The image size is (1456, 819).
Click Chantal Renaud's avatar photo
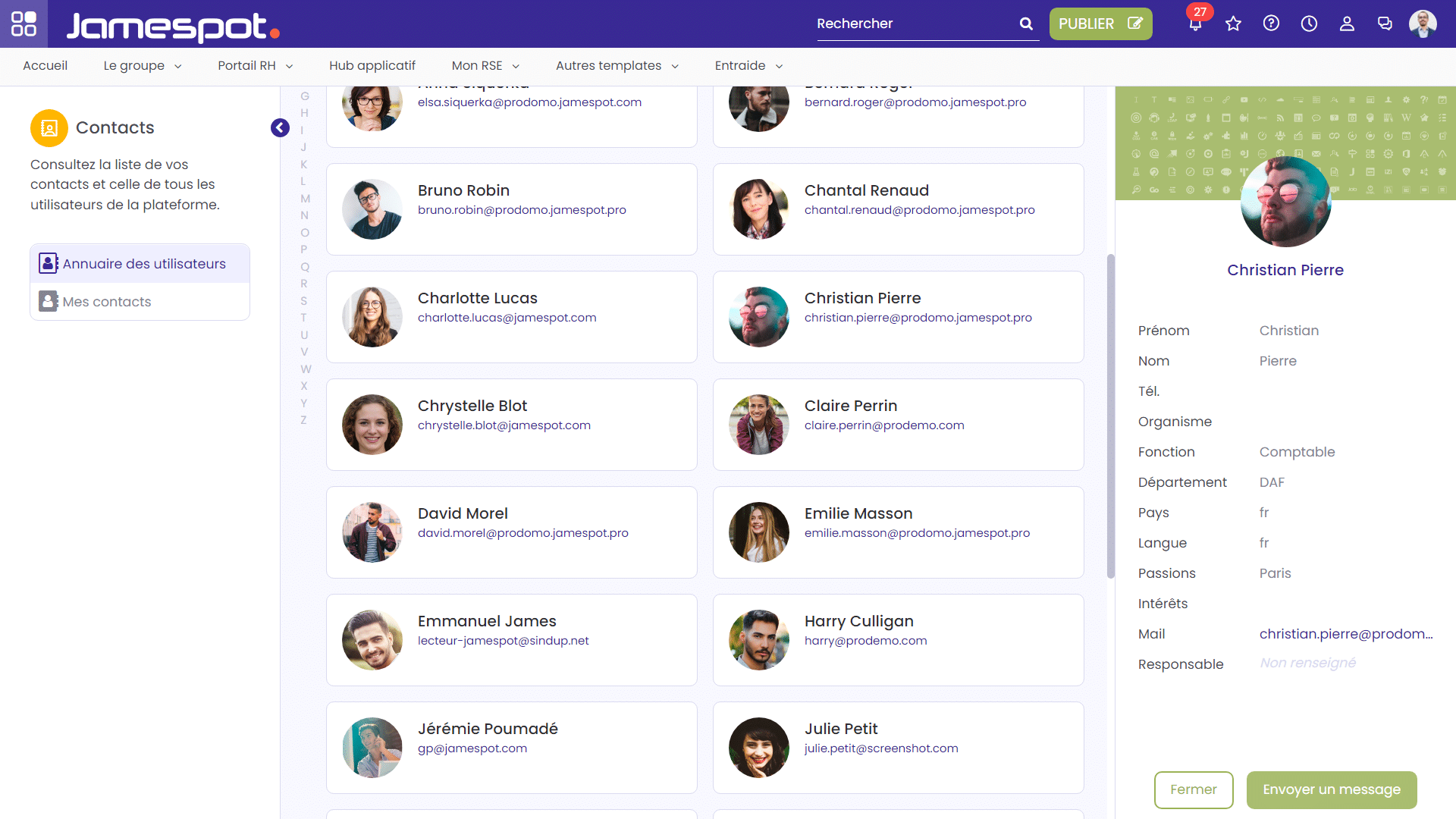[759, 209]
